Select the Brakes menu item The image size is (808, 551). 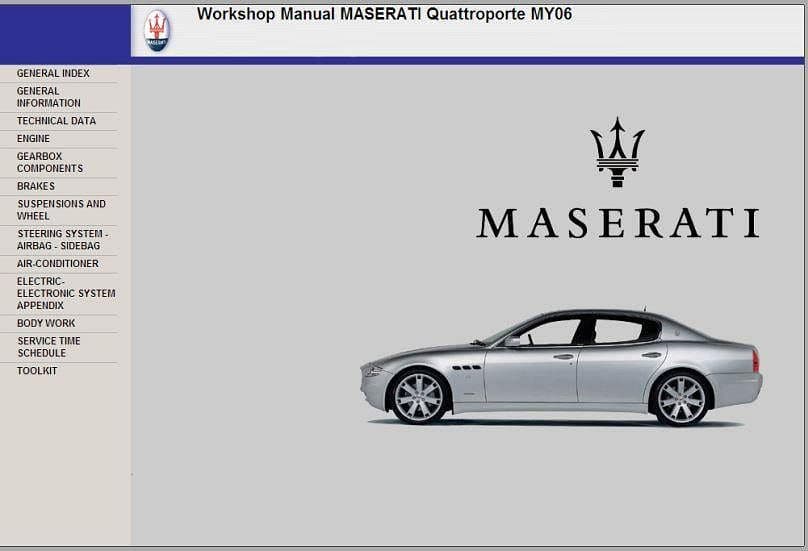(x=36, y=186)
